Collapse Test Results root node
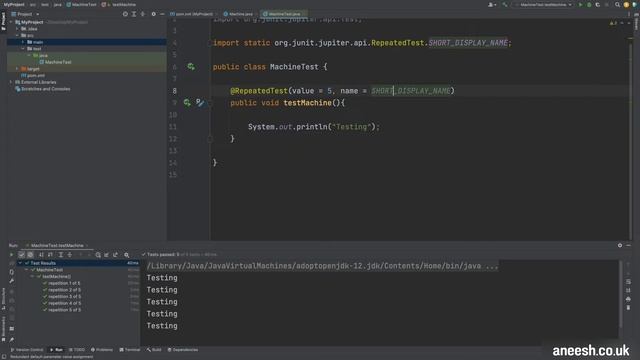 [20, 263]
